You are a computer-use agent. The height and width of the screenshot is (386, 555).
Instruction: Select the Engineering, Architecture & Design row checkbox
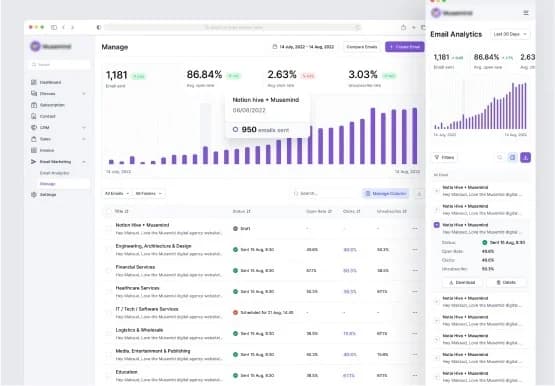(x=108, y=250)
